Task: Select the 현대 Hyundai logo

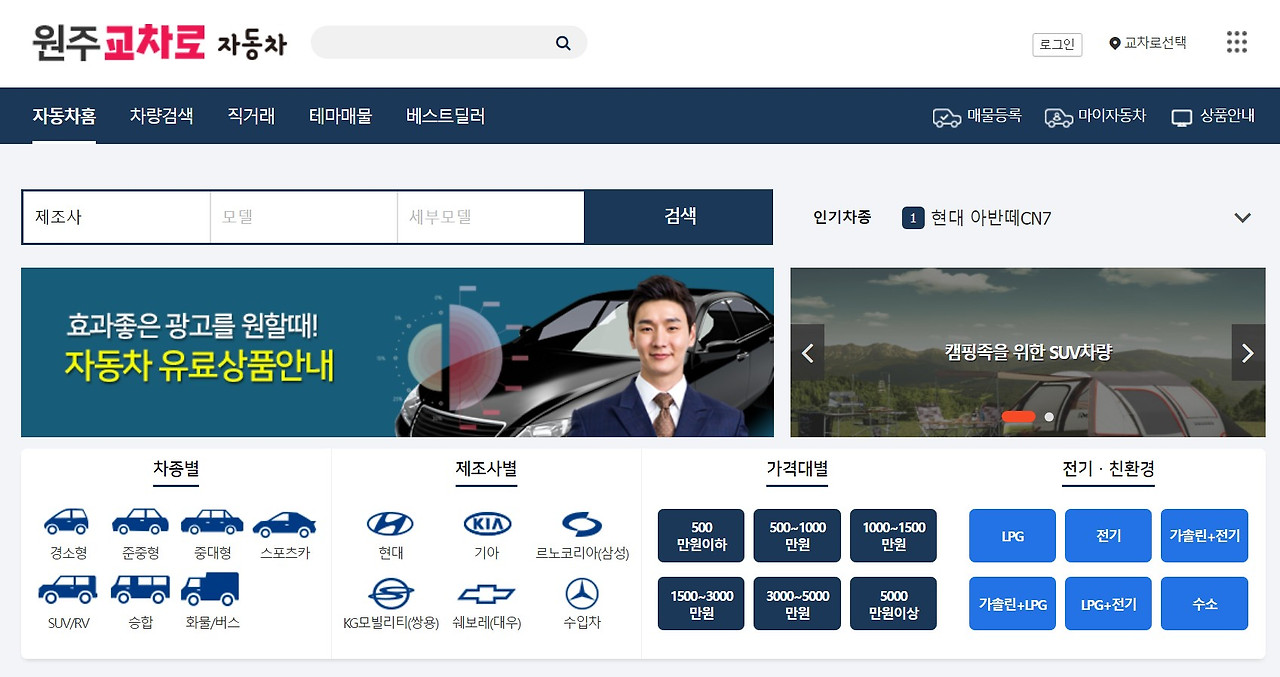Action: point(389,524)
